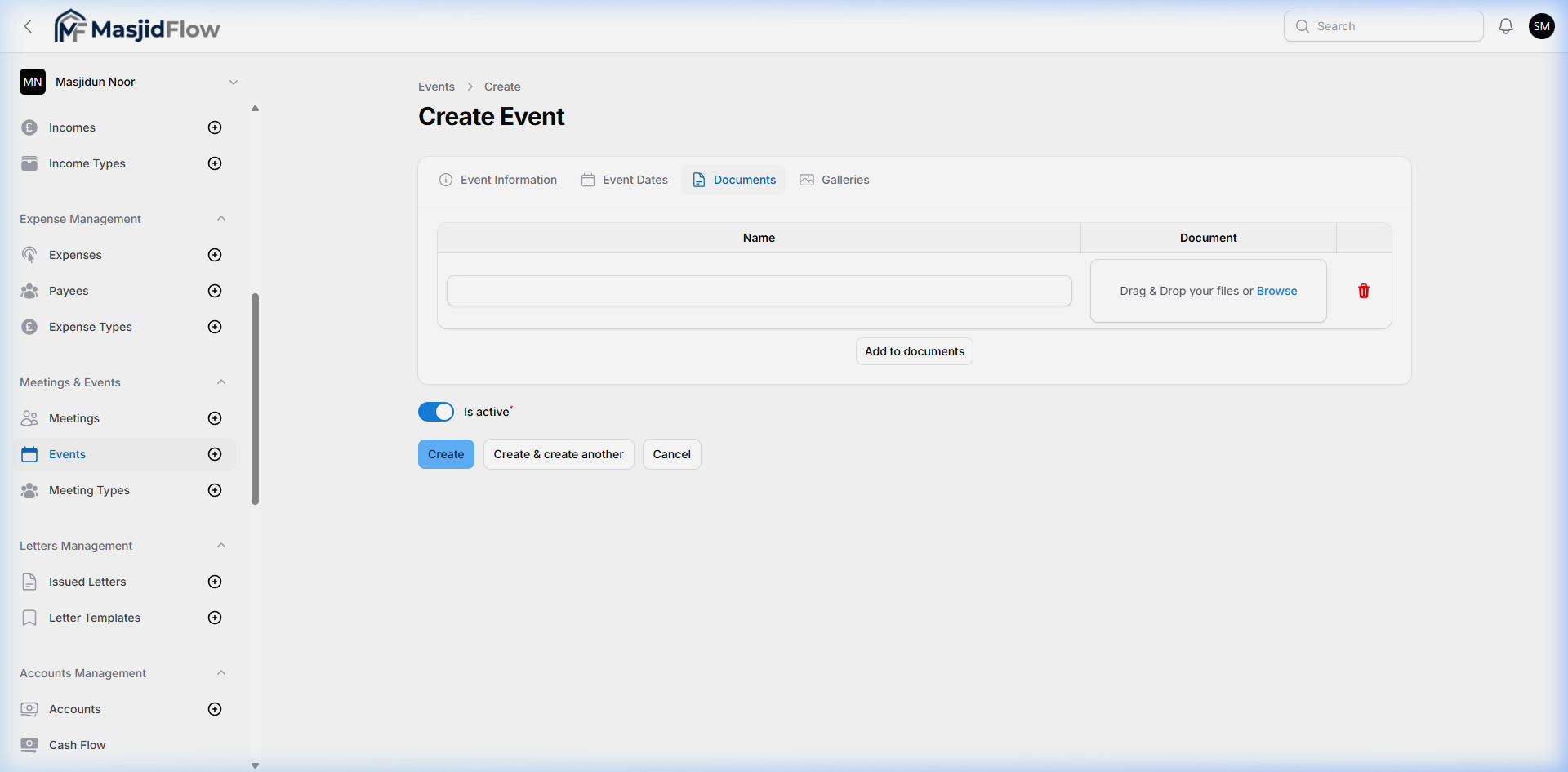Click the Issued Letters document icon
This screenshot has height=772, width=1568.
click(29, 582)
